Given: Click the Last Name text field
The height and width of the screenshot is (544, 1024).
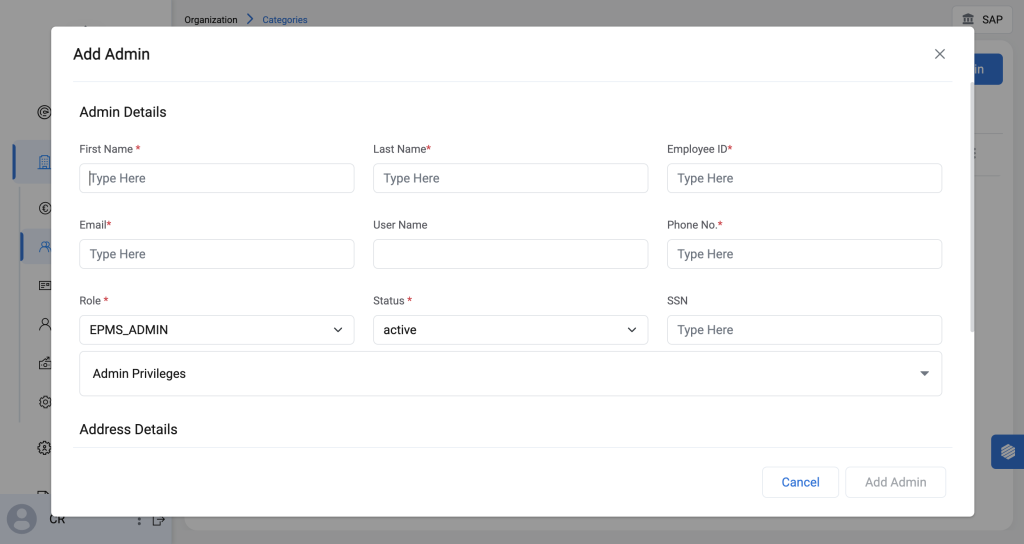Looking at the screenshot, I should [510, 178].
